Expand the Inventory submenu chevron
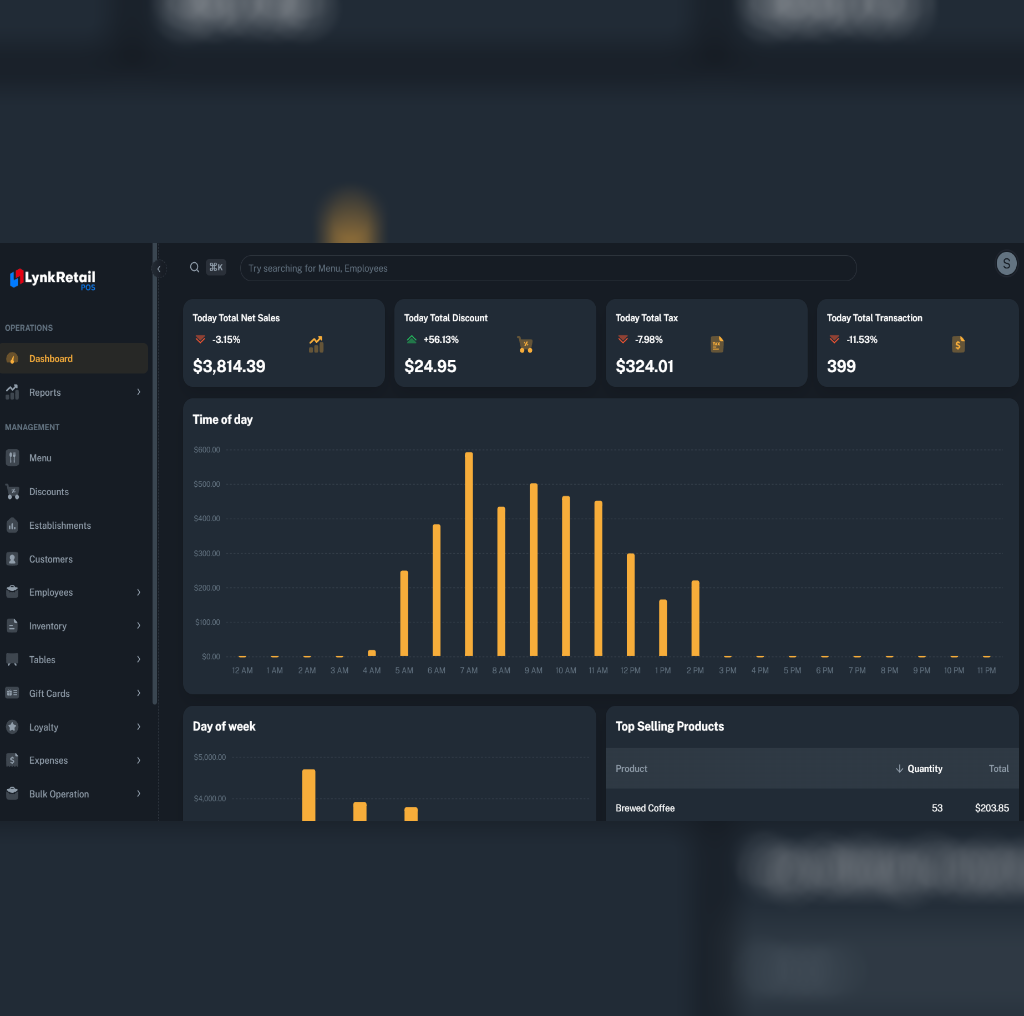The image size is (1024, 1016). pos(138,626)
